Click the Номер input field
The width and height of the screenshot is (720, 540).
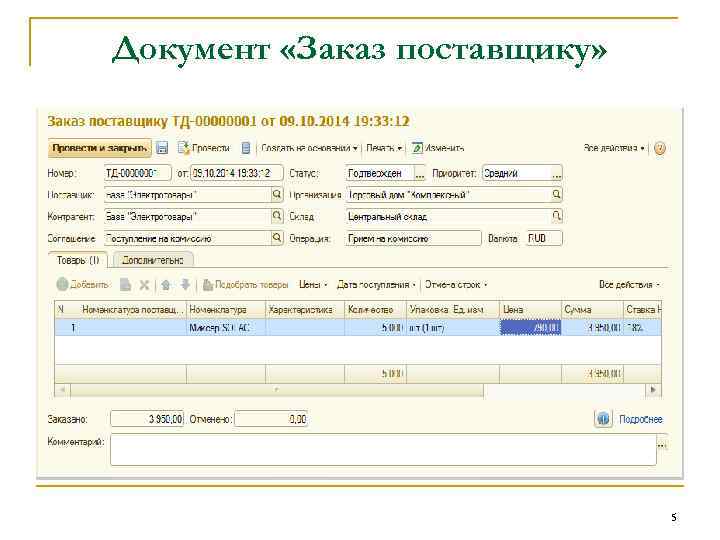point(138,174)
